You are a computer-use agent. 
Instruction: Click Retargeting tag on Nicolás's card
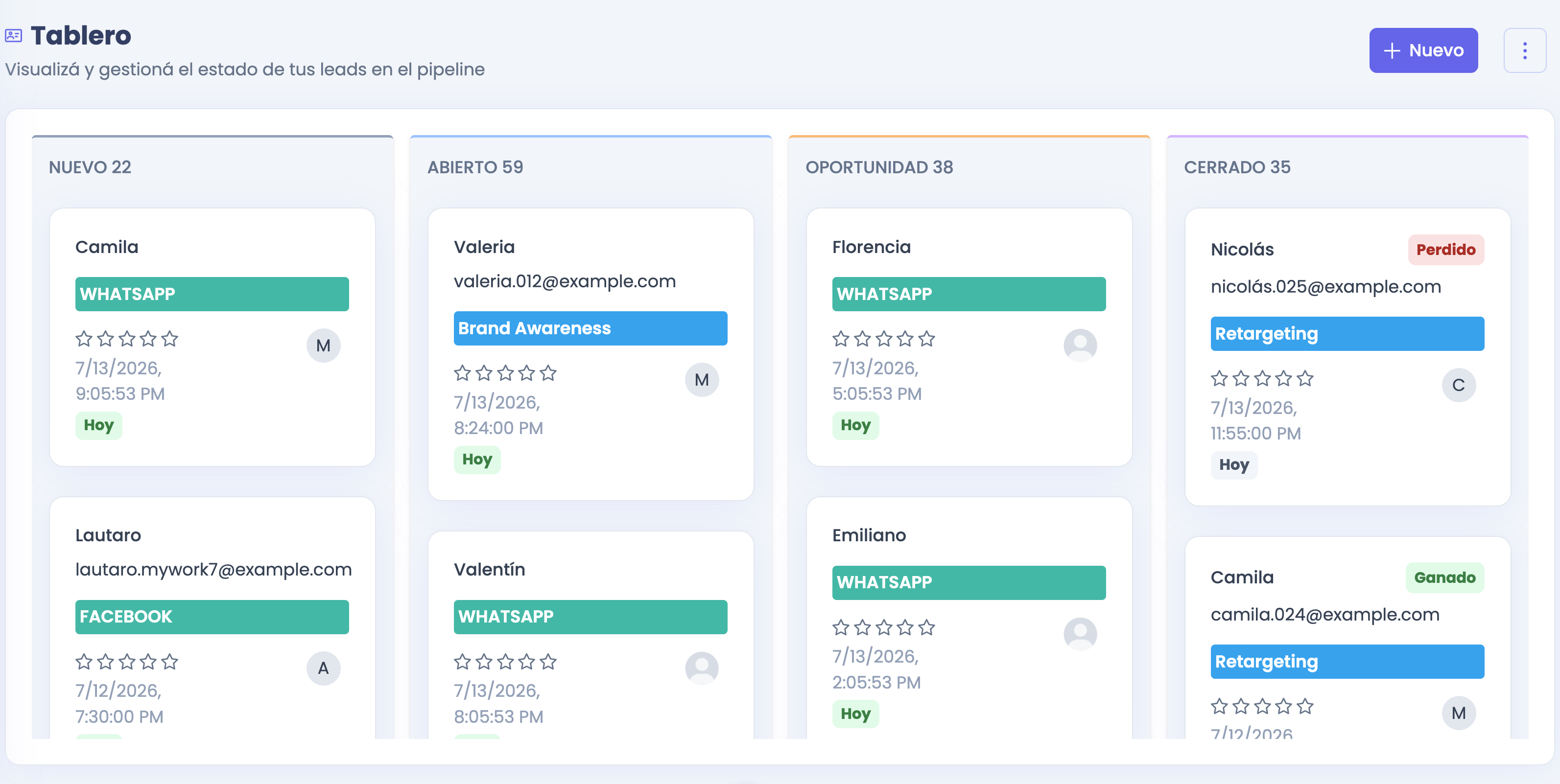click(x=1347, y=334)
